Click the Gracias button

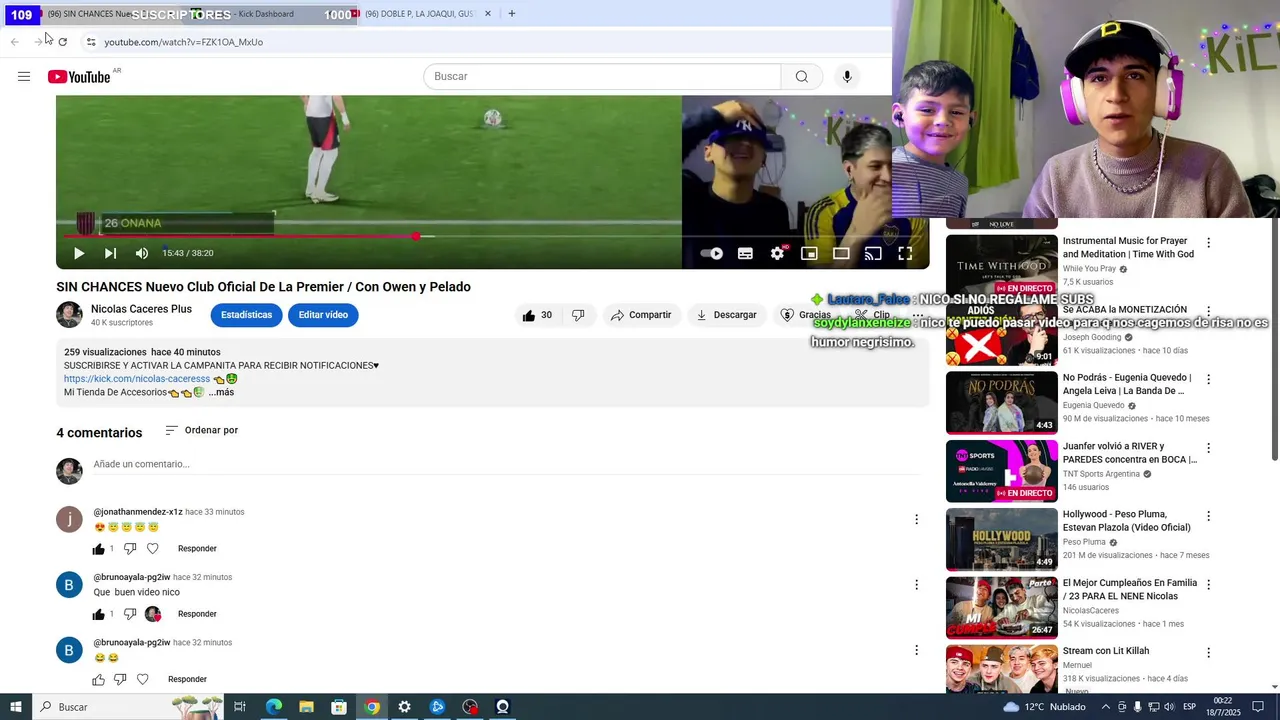(806, 315)
